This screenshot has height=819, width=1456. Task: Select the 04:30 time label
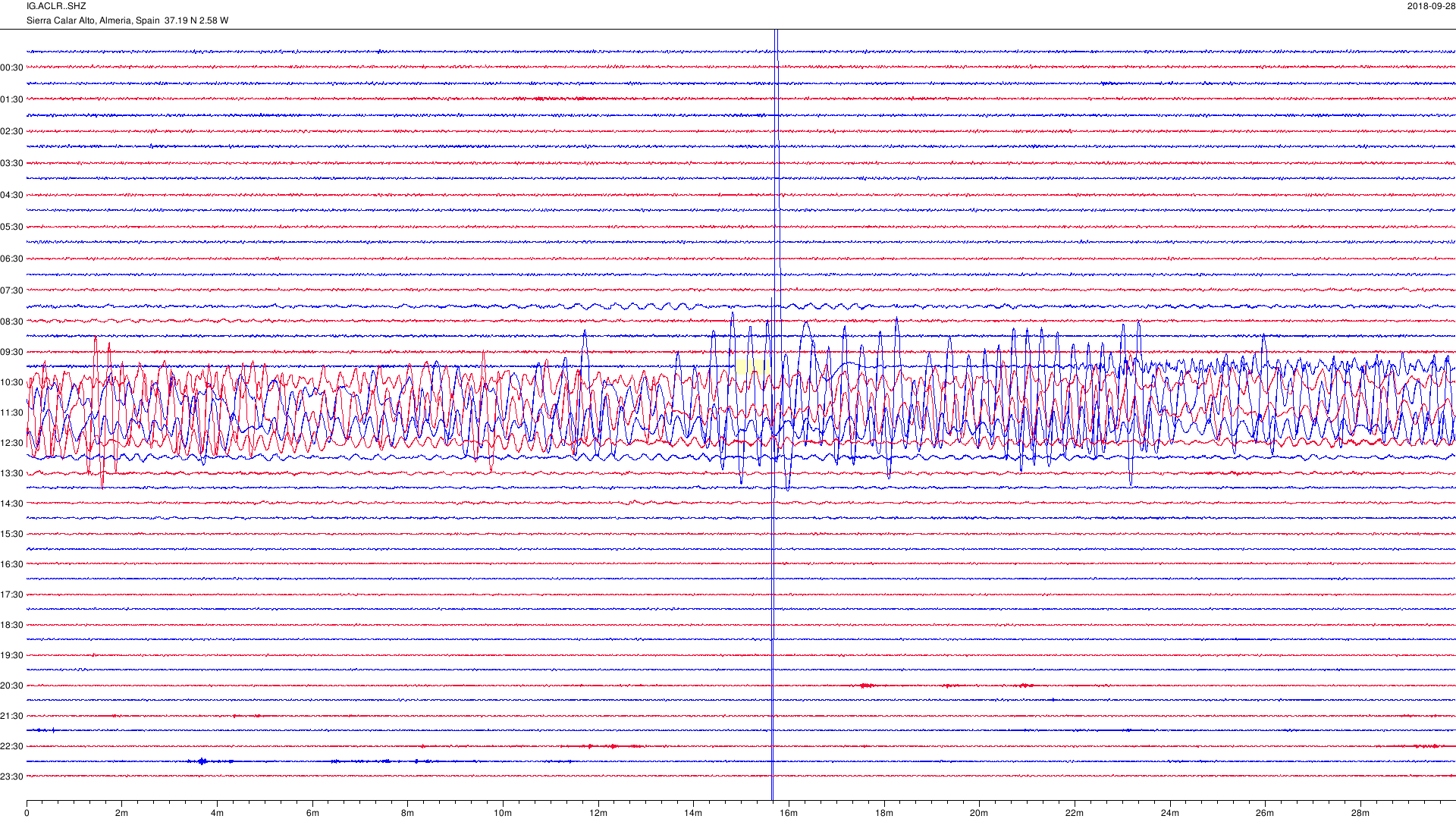11,195
